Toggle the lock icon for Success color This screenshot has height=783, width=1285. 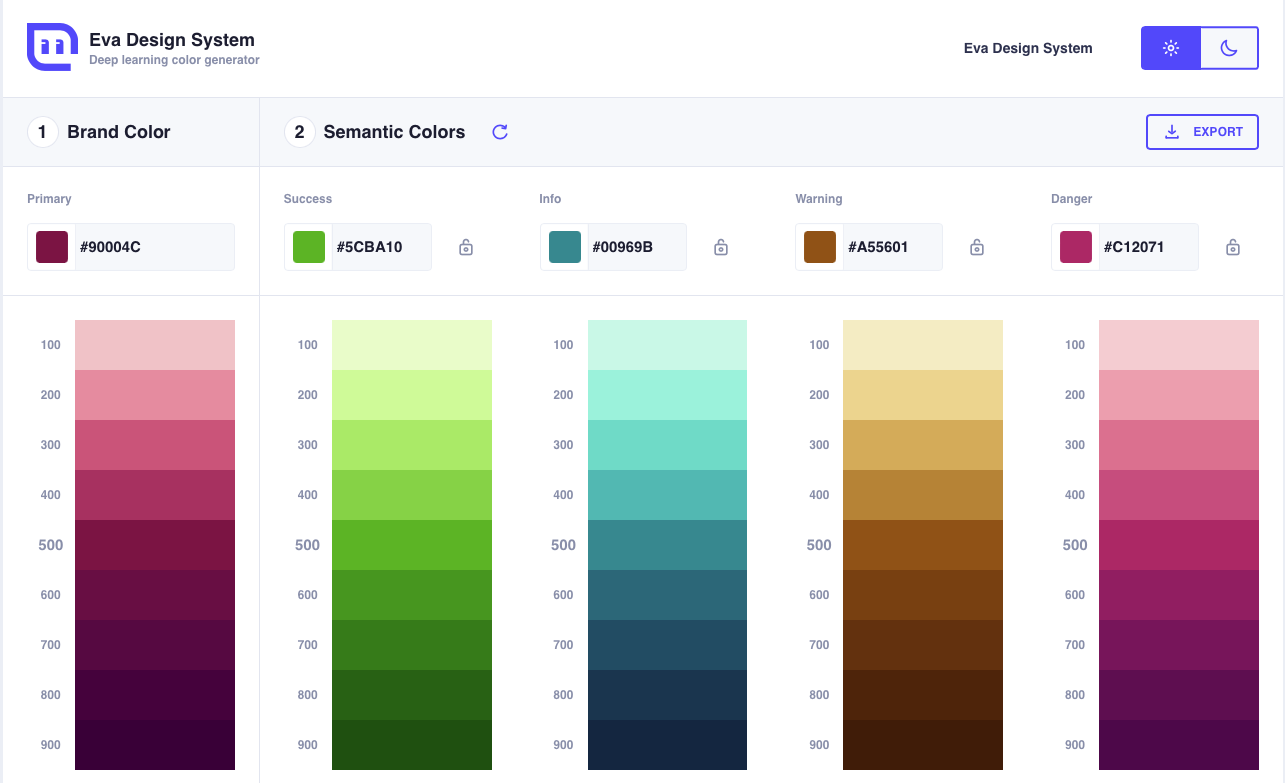(466, 247)
